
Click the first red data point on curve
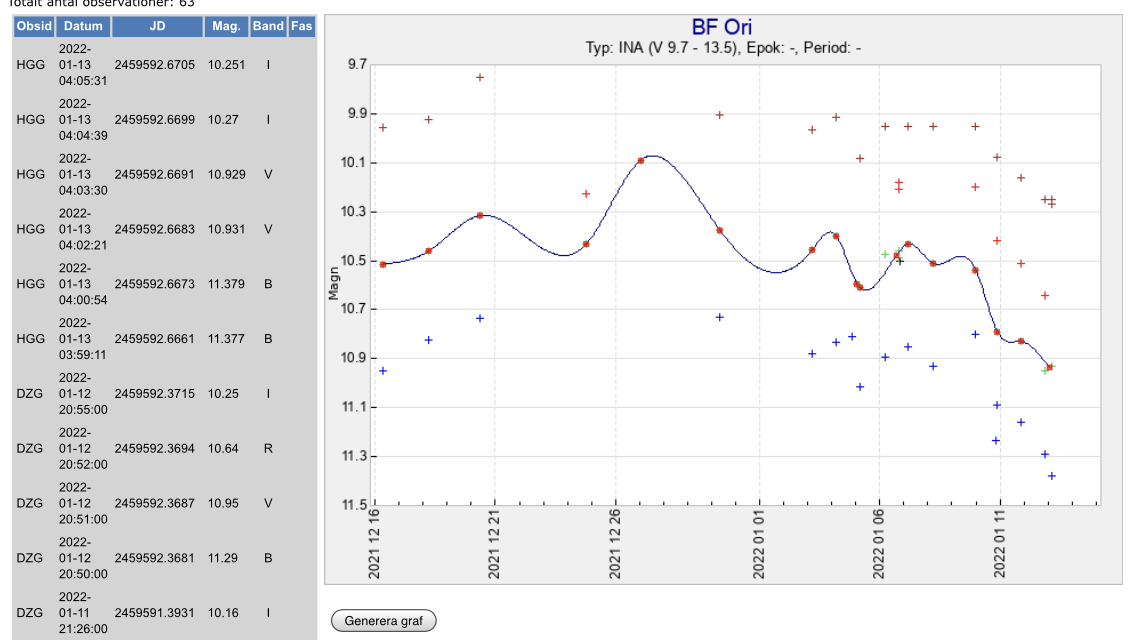click(x=383, y=264)
